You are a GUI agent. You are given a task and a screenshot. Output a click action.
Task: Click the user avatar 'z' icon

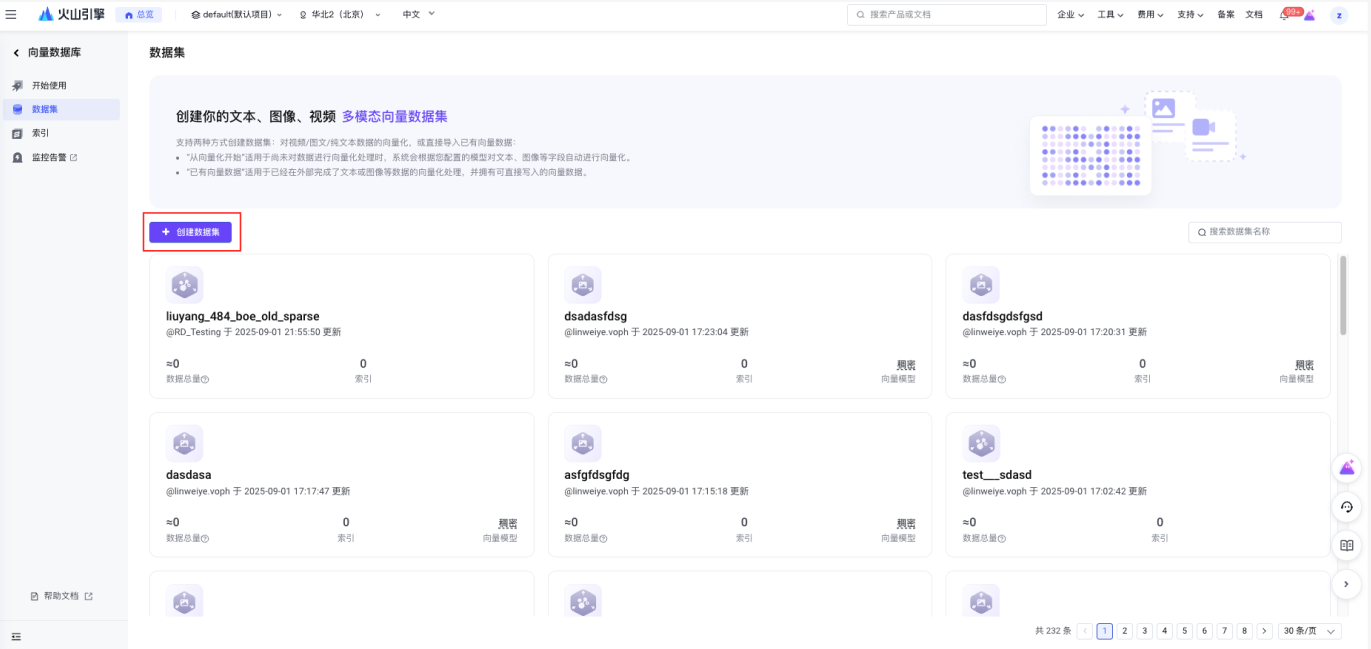point(1338,15)
